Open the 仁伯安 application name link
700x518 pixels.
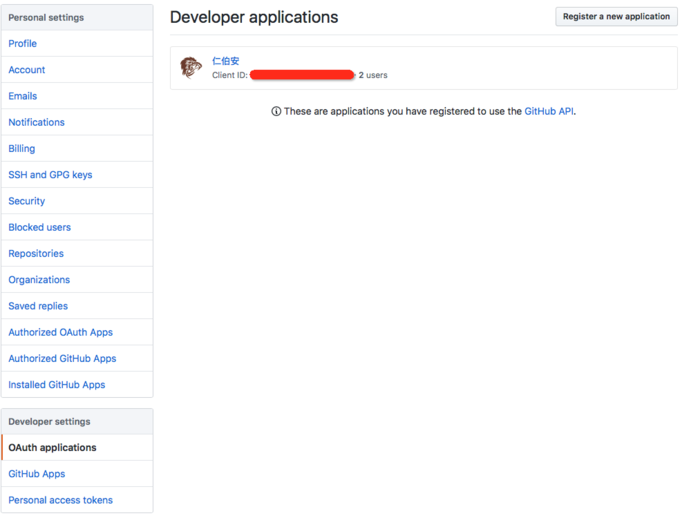(x=226, y=61)
